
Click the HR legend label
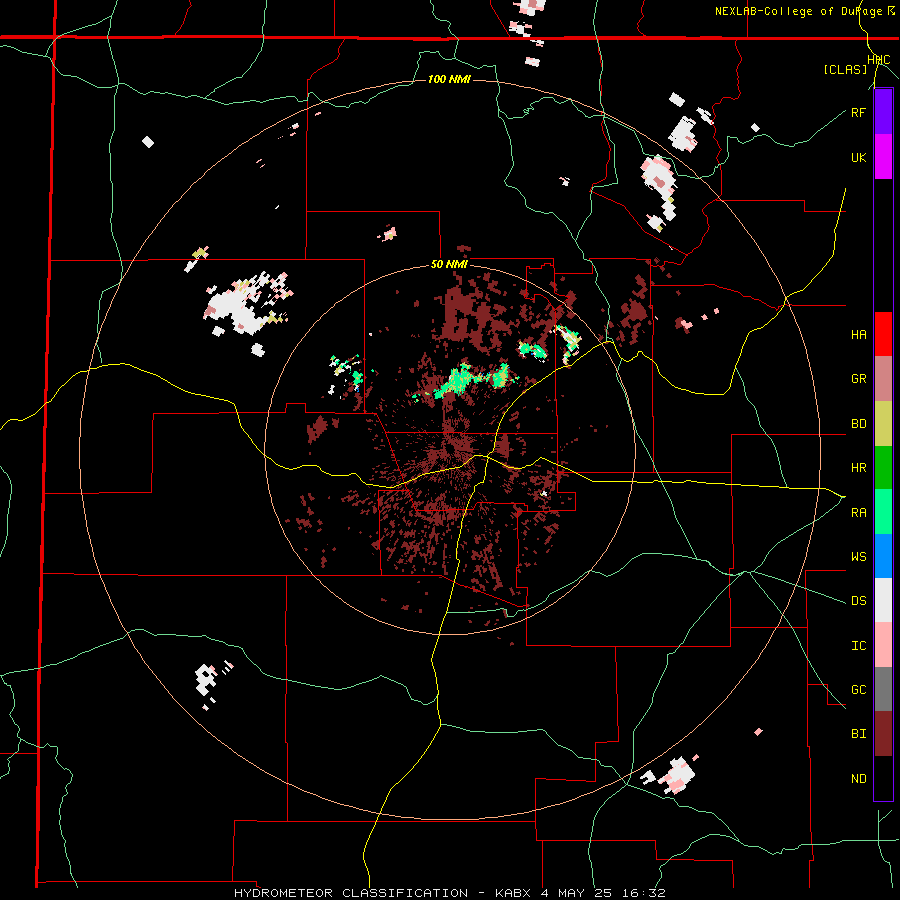click(x=858, y=468)
